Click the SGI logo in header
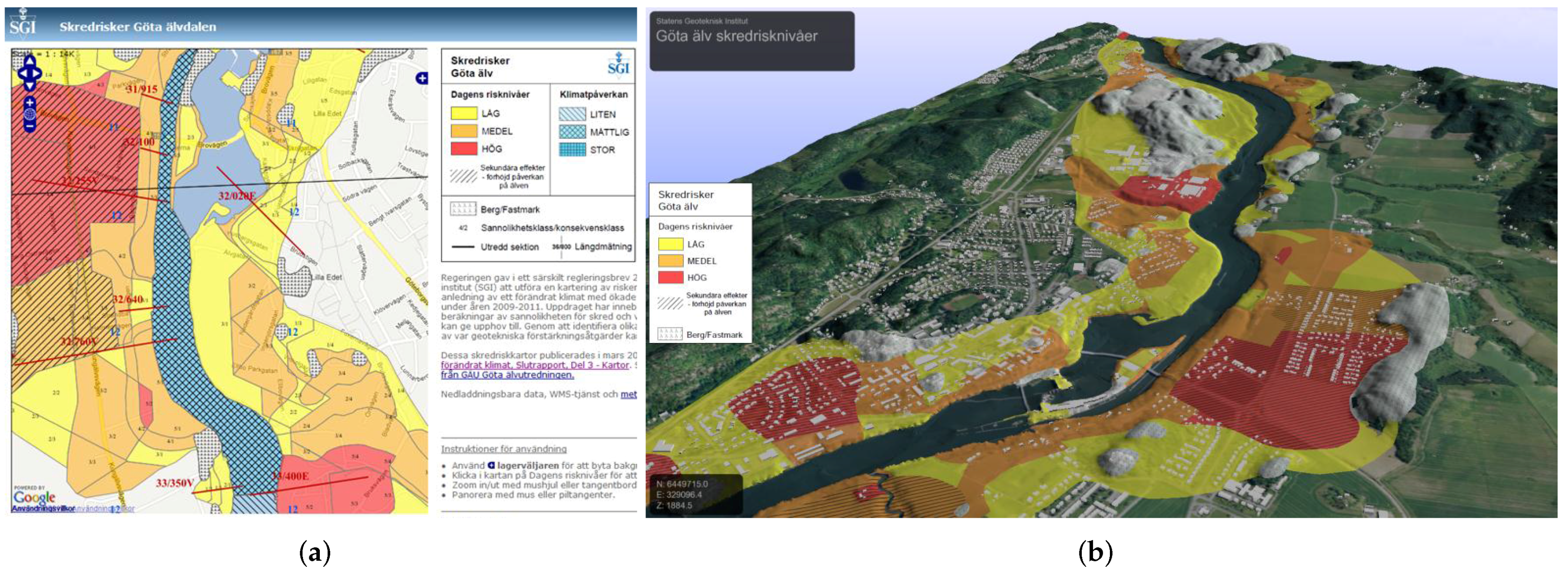This screenshot has width=1568, height=575. [23, 25]
